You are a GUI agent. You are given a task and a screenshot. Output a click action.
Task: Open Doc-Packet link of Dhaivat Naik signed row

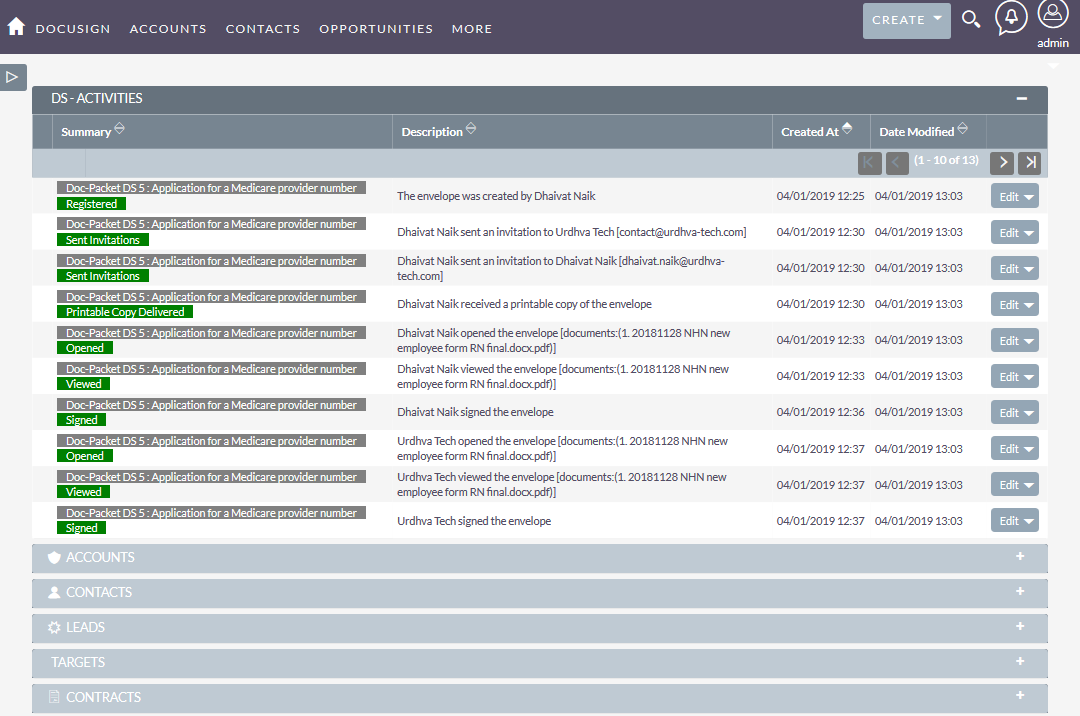(211, 405)
